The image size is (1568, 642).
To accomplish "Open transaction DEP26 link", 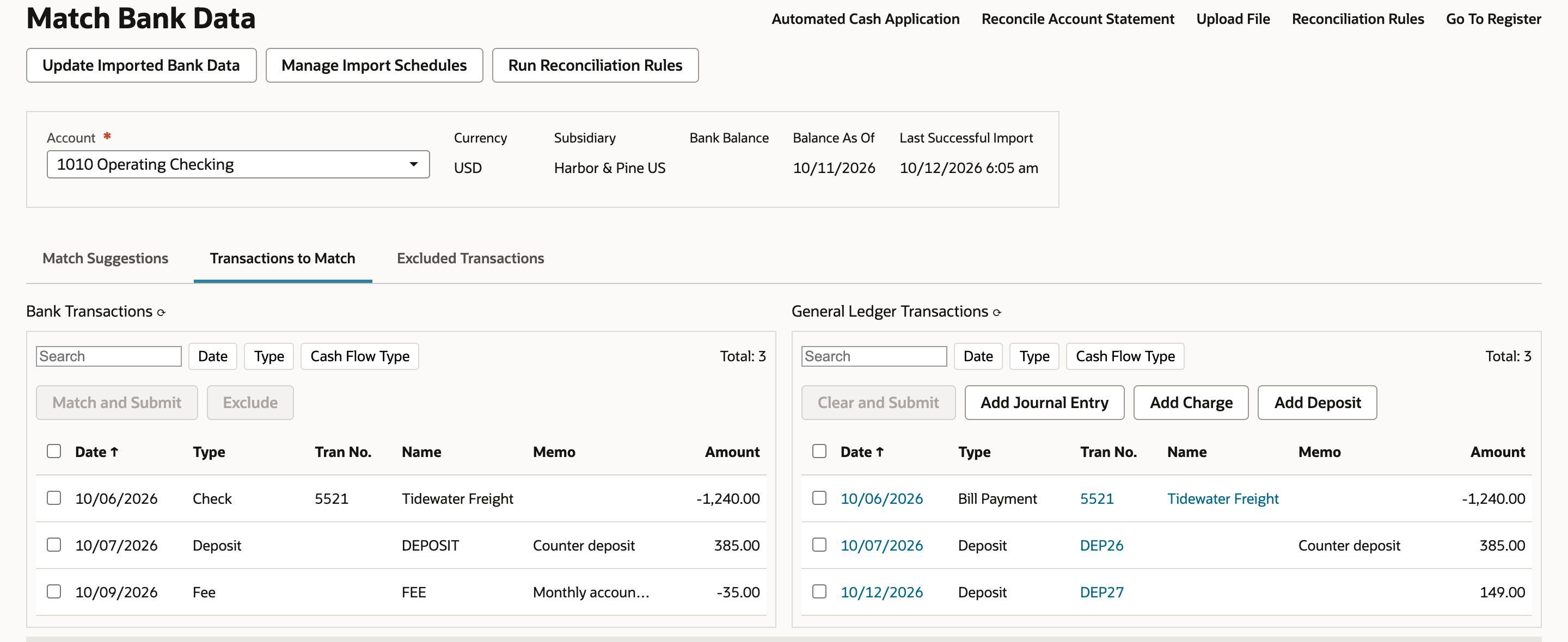I will 1102,545.
